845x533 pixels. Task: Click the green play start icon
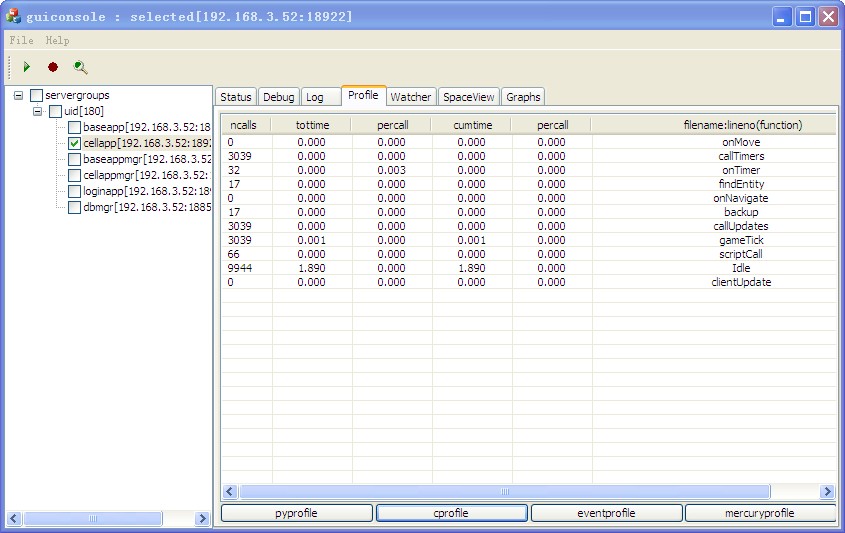click(x=27, y=67)
